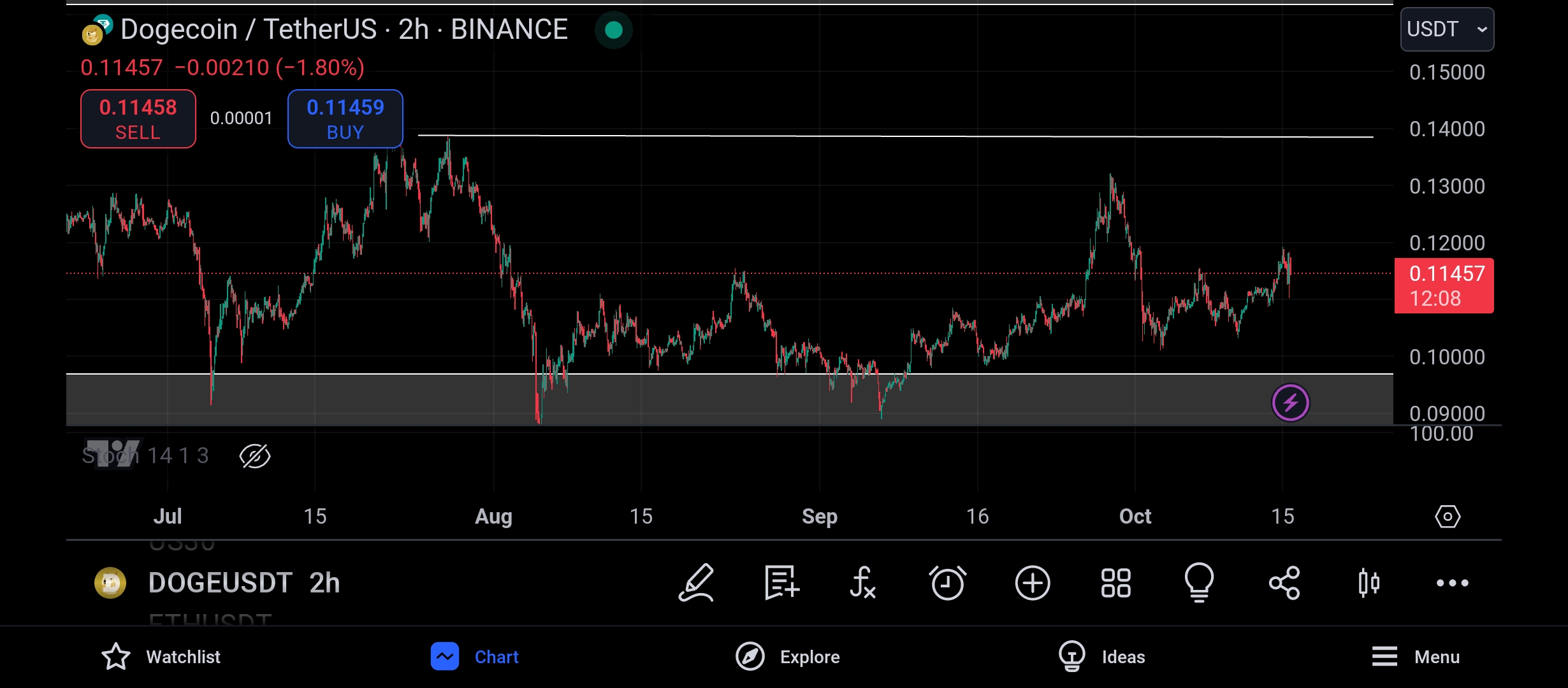This screenshot has height=688, width=1568.
Task: Tap the Aug label on time axis
Action: click(x=493, y=516)
